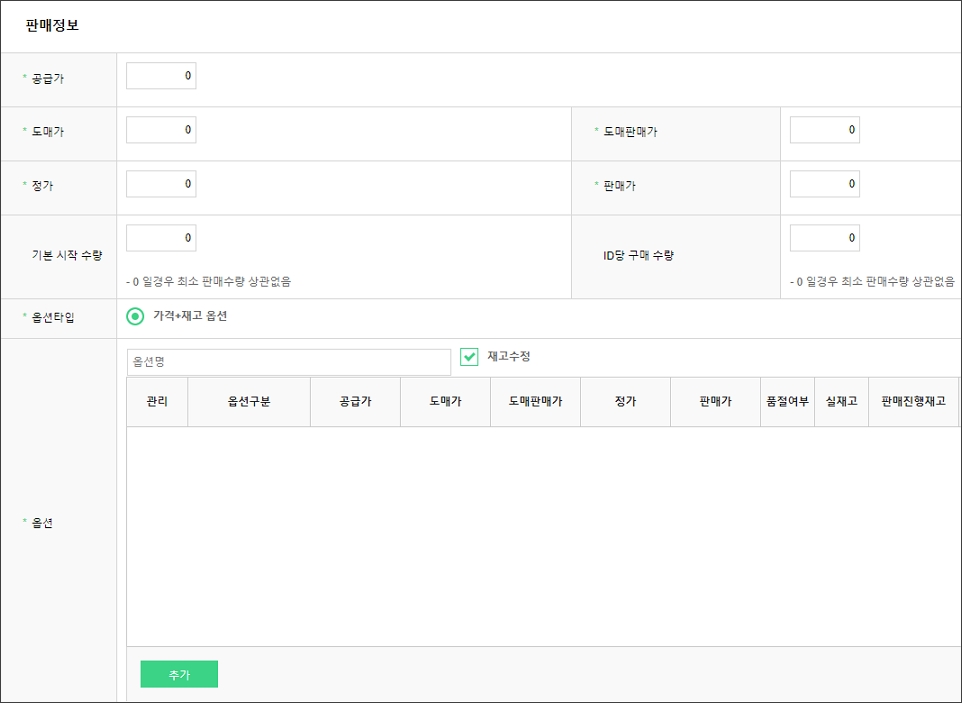Viewport: 962px width, 703px height.
Task: Click the 판매진행재고 column header
Action: point(913,401)
